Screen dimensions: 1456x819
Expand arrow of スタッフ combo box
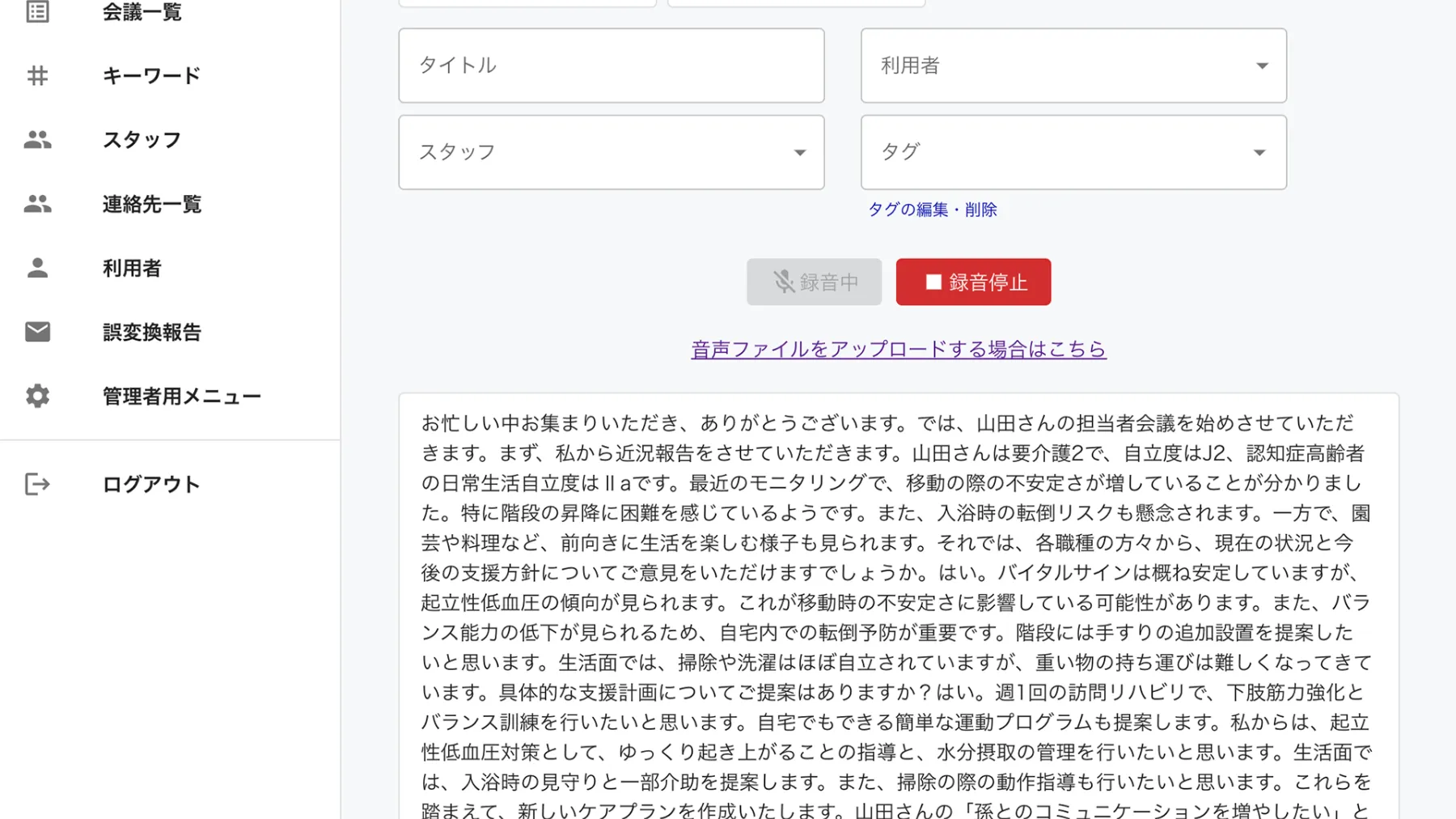[800, 152]
